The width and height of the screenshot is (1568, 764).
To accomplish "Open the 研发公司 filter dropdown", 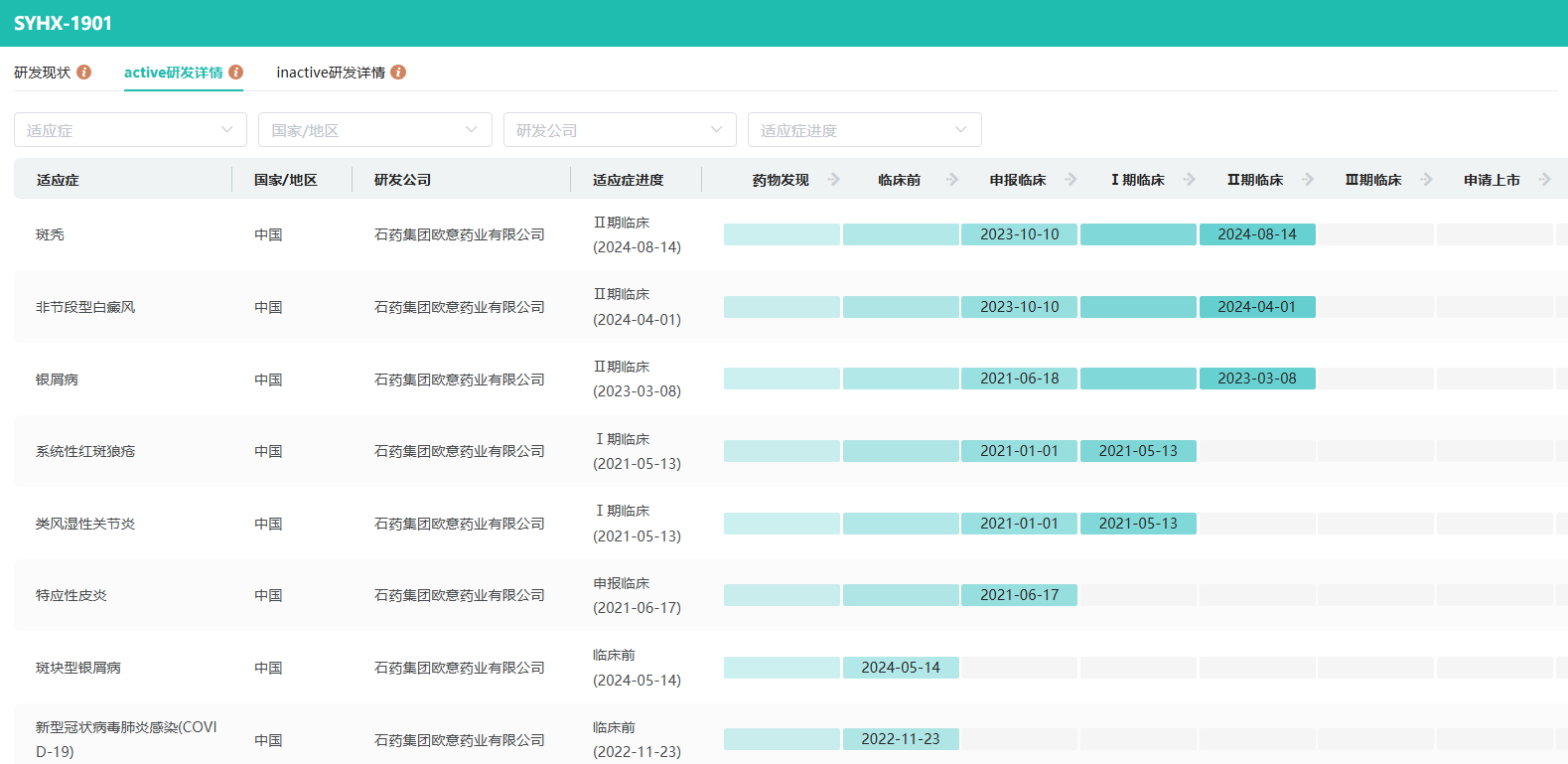I will pos(620,130).
